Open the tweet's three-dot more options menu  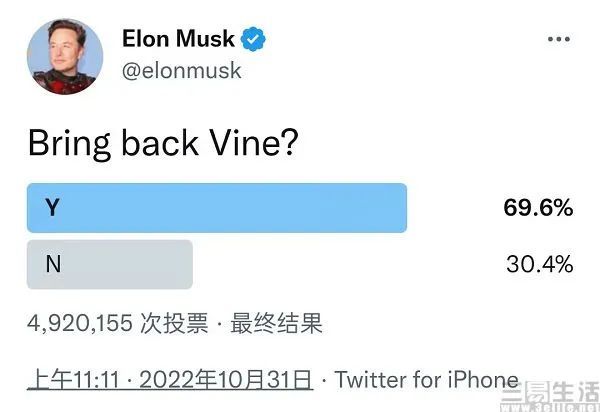pos(559,40)
